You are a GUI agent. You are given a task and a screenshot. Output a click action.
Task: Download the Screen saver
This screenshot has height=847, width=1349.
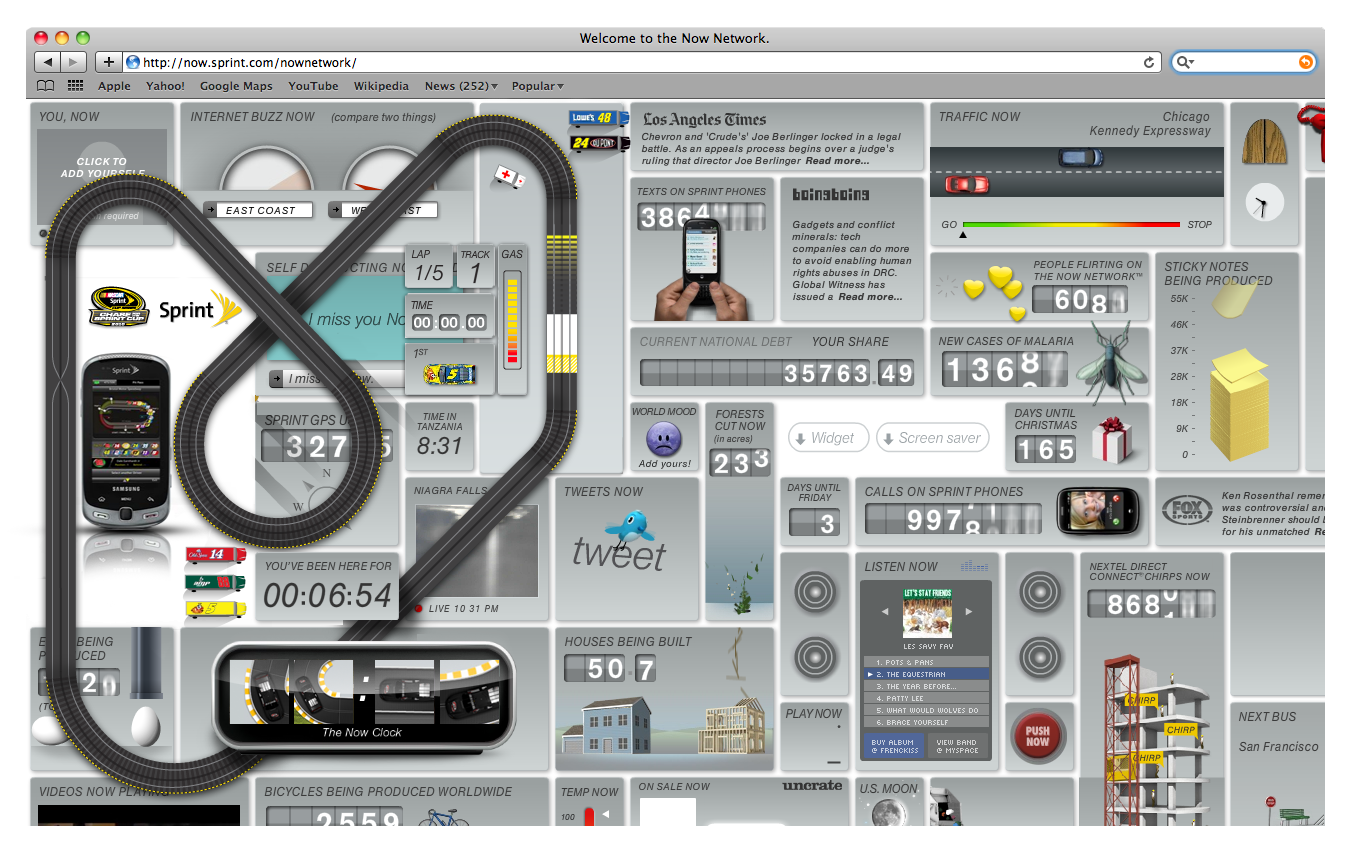click(x=932, y=438)
